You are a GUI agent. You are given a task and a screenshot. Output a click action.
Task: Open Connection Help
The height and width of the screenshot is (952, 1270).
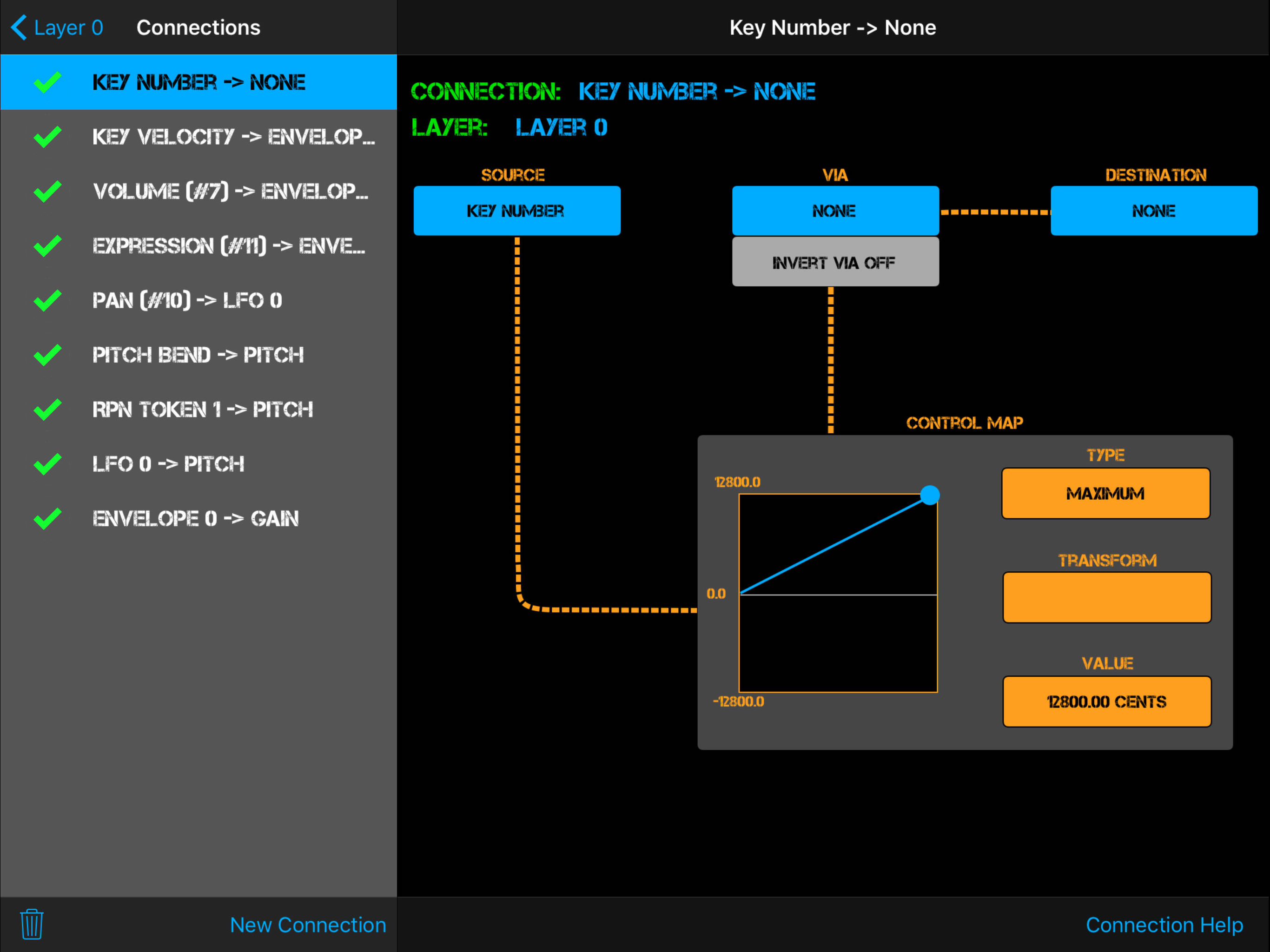pos(1164,925)
